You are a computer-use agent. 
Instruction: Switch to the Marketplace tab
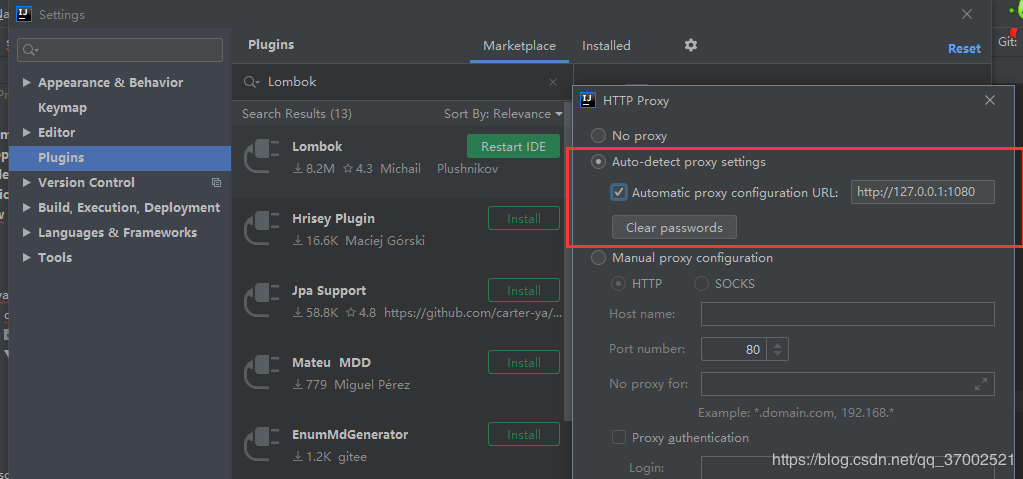click(x=519, y=46)
